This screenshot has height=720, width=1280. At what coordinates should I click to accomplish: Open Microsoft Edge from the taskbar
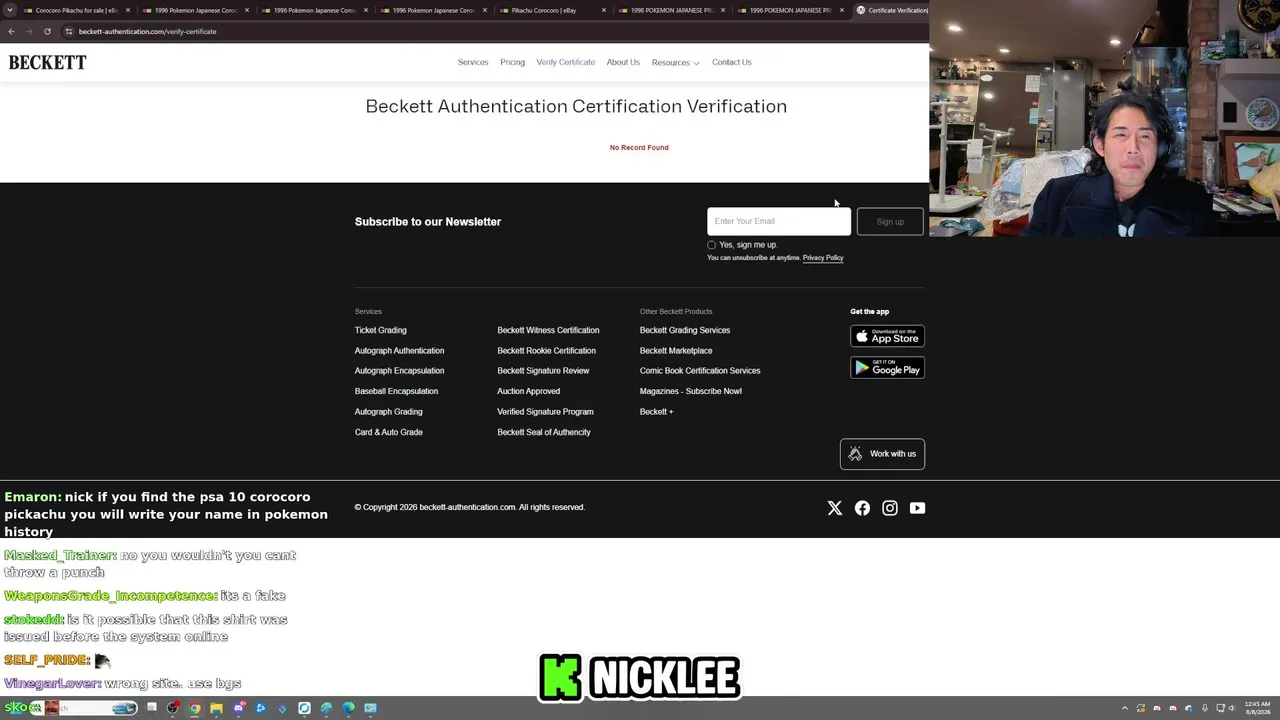point(348,708)
